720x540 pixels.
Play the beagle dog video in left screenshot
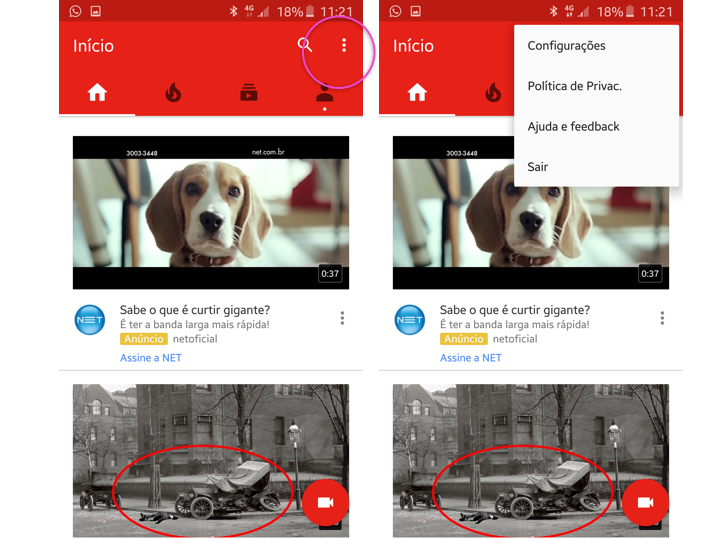211,213
